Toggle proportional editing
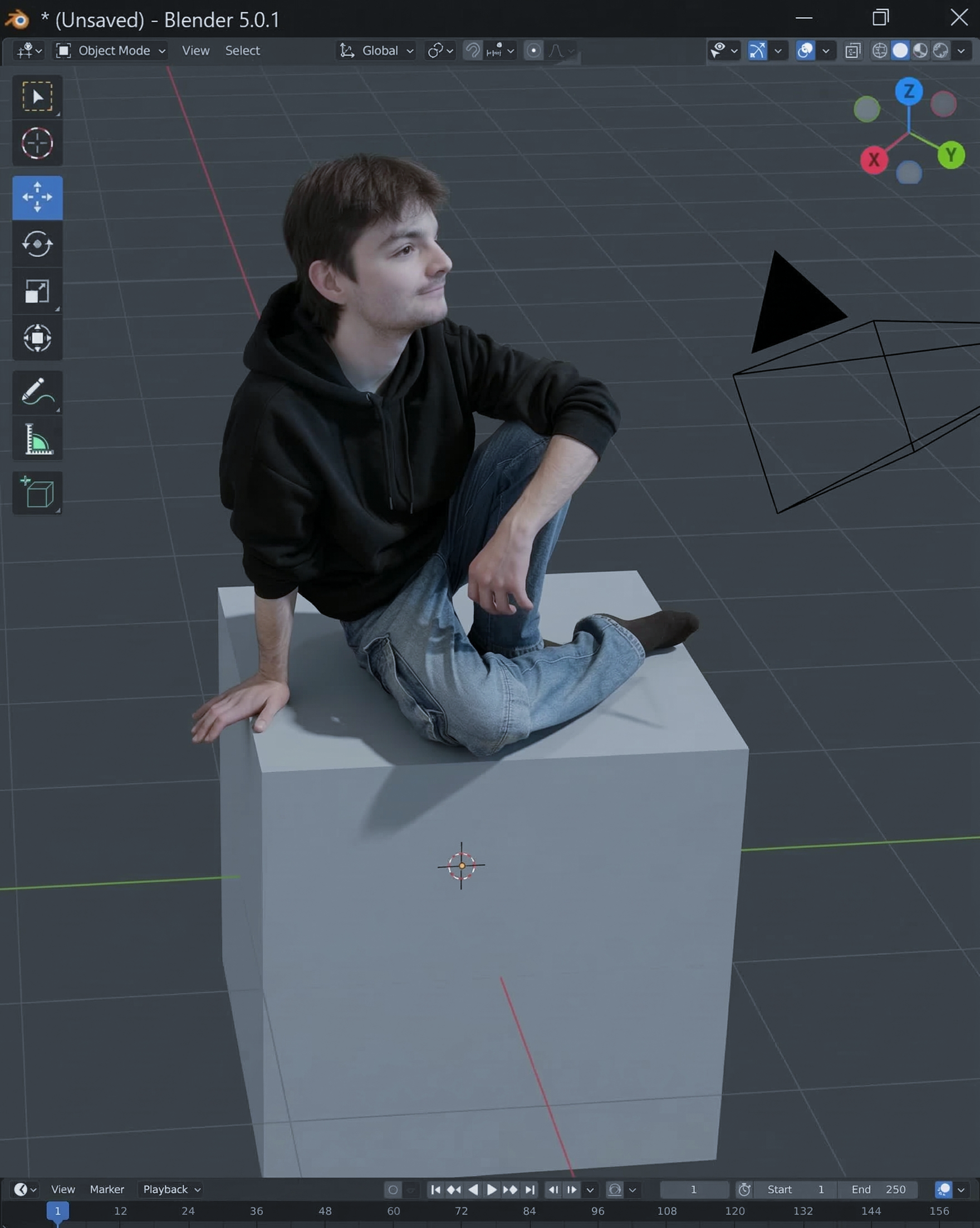 point(535,51)
